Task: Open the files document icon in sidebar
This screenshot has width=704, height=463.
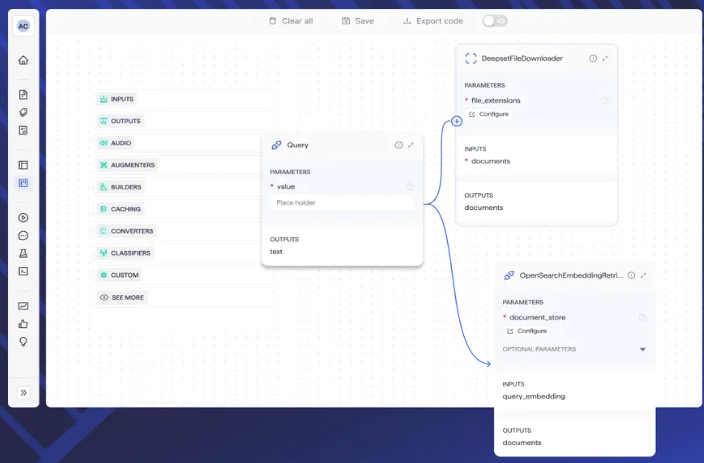Action: click(23, 94)
